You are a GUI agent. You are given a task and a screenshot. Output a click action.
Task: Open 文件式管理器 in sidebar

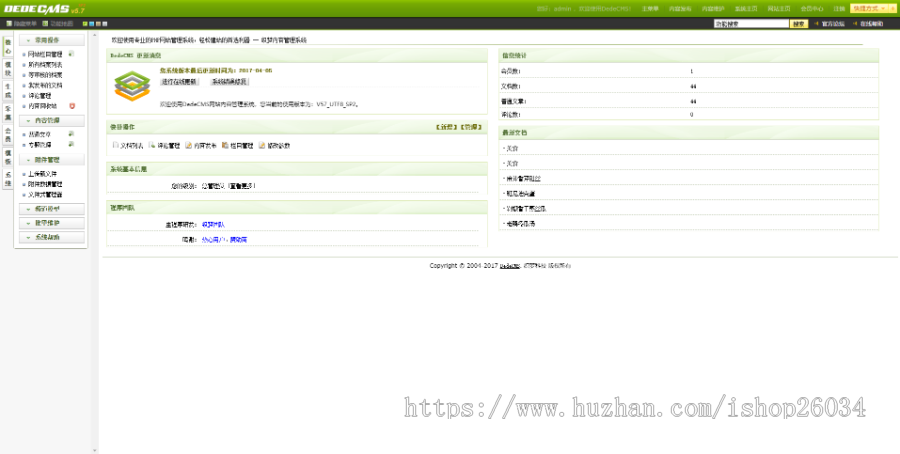(45, 195)
